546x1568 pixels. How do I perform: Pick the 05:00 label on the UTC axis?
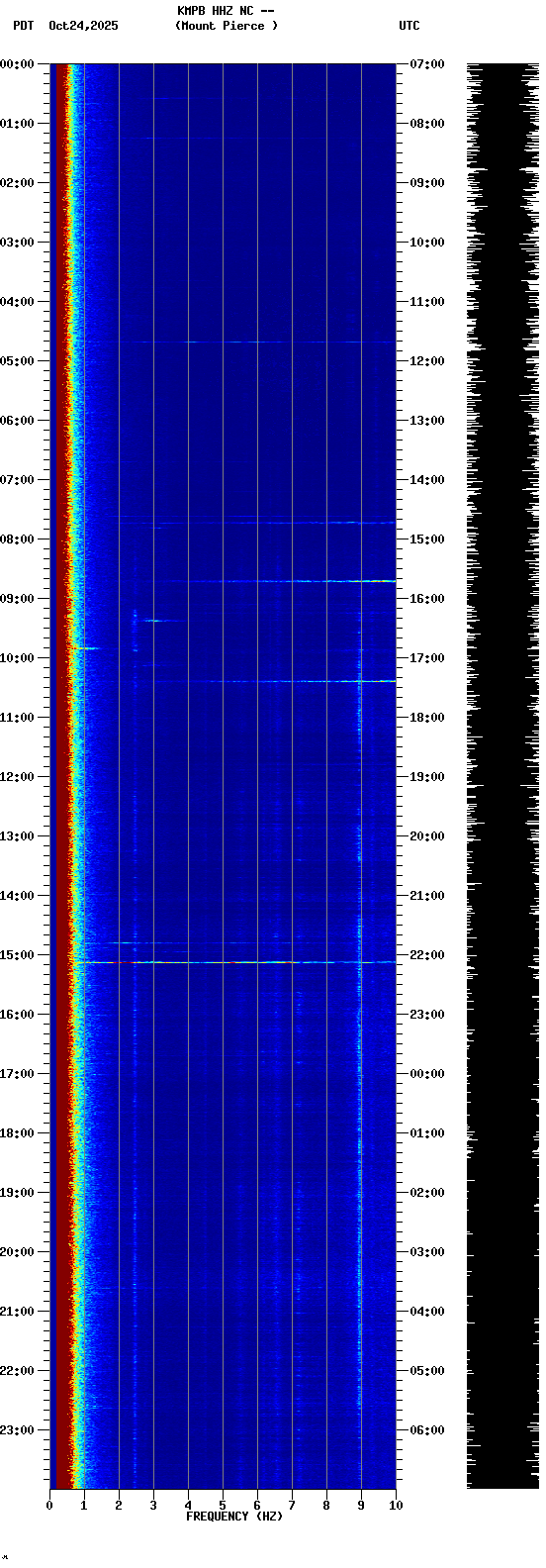pos(427,1371)
